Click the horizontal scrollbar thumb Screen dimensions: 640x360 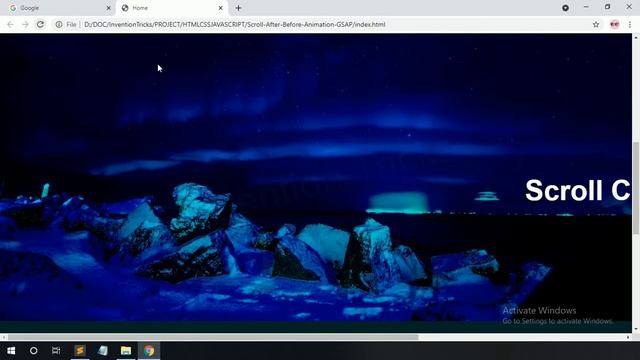click(213, 337)
